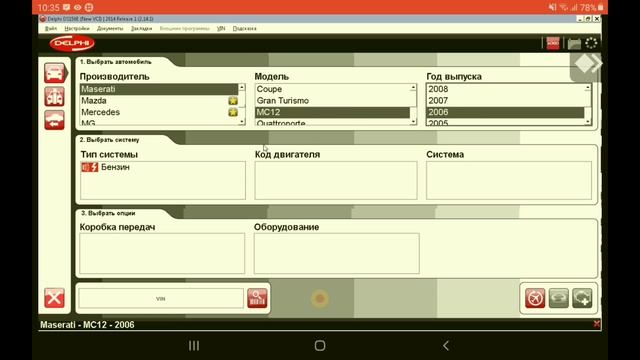
Task: Click the Бензин system type icon
Action: coord(90,167)
